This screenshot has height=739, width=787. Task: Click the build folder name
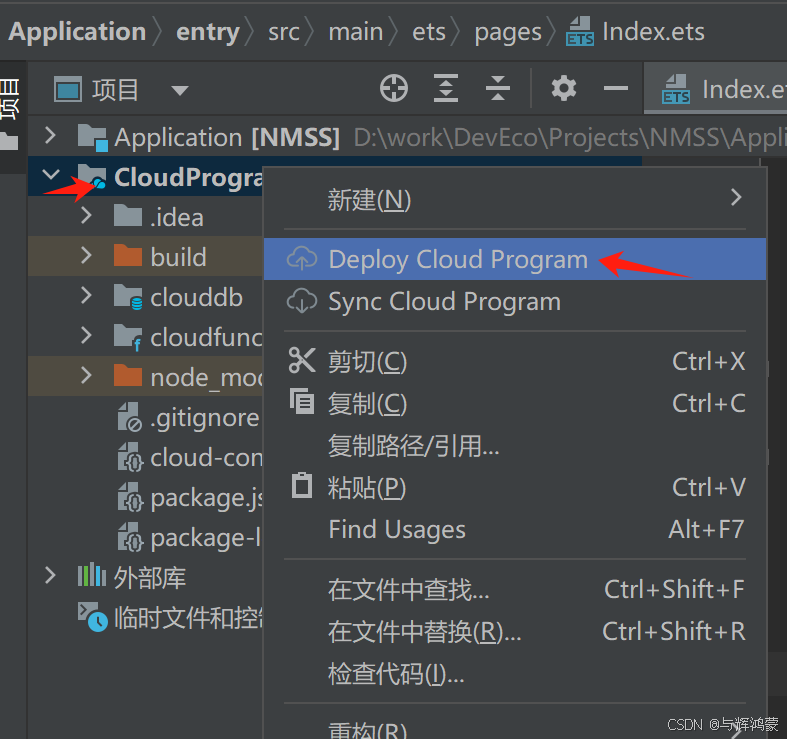click(x=178, y=257)
